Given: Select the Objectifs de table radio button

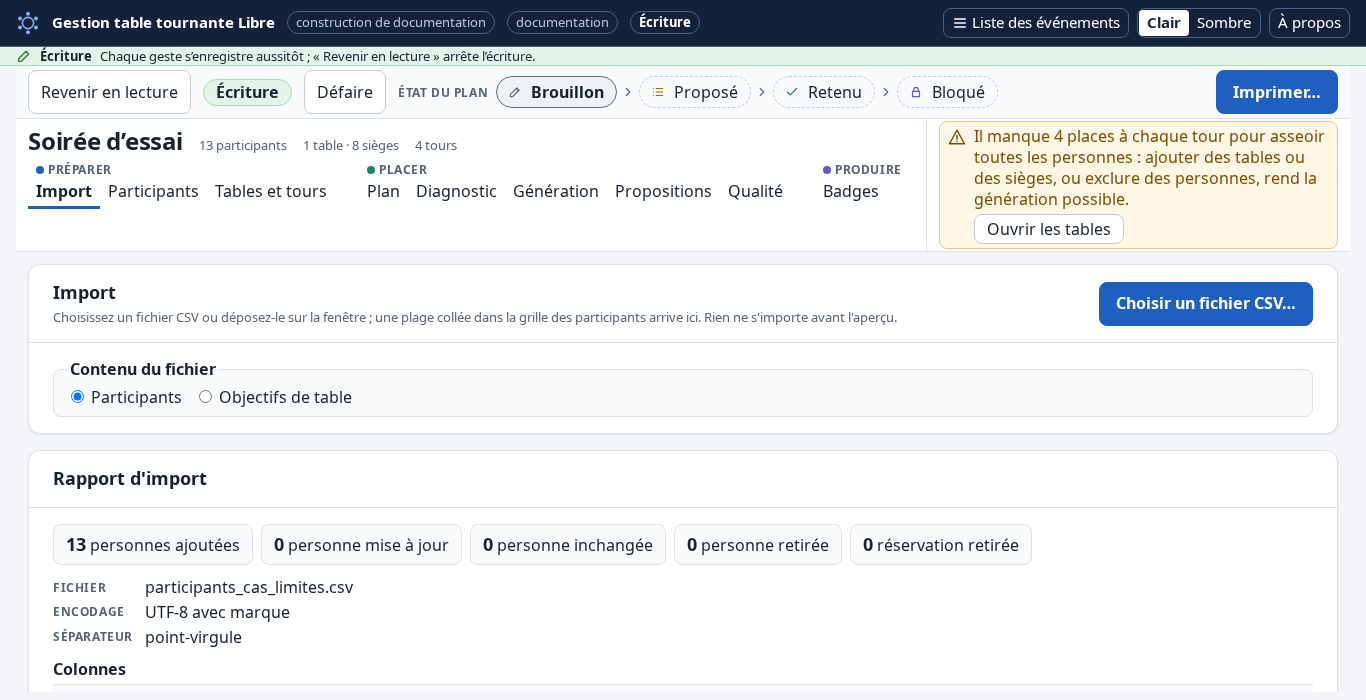Looking at the screenshot, I should [x=205, y=397].
